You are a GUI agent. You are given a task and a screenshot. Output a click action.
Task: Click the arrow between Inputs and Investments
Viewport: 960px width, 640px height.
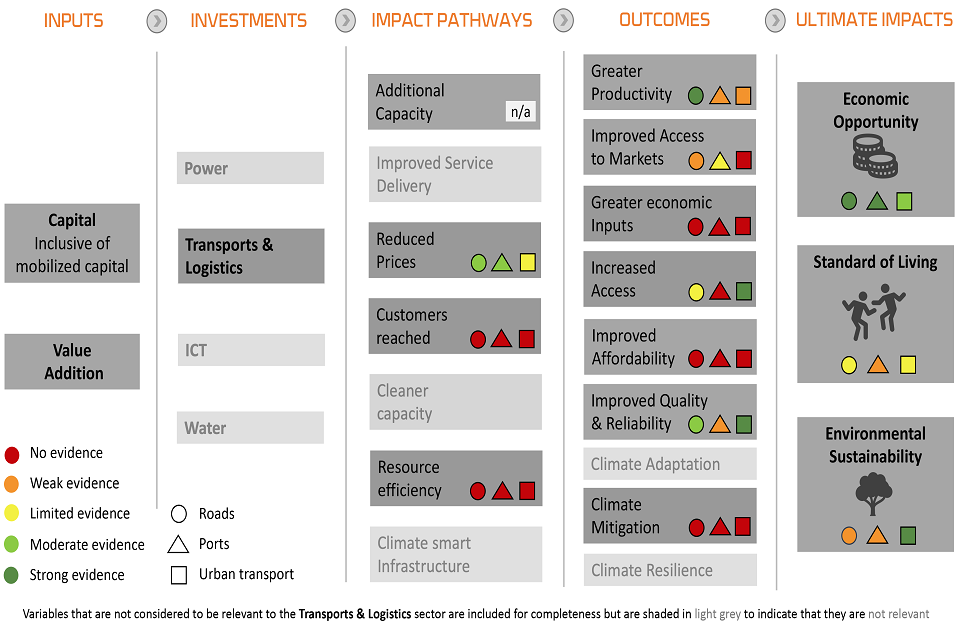point(157,20)
